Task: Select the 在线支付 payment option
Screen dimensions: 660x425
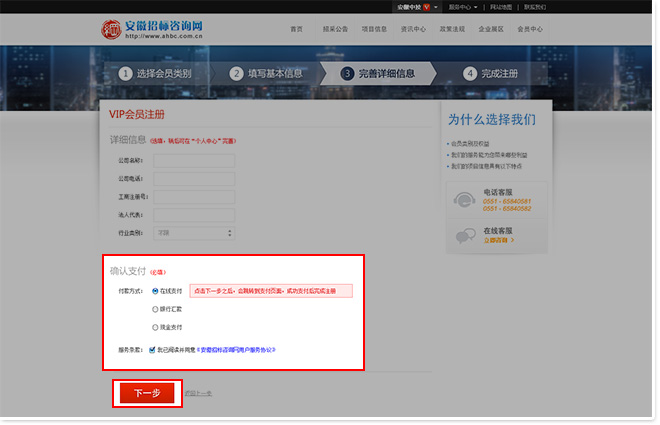Action: pos(155,291)
